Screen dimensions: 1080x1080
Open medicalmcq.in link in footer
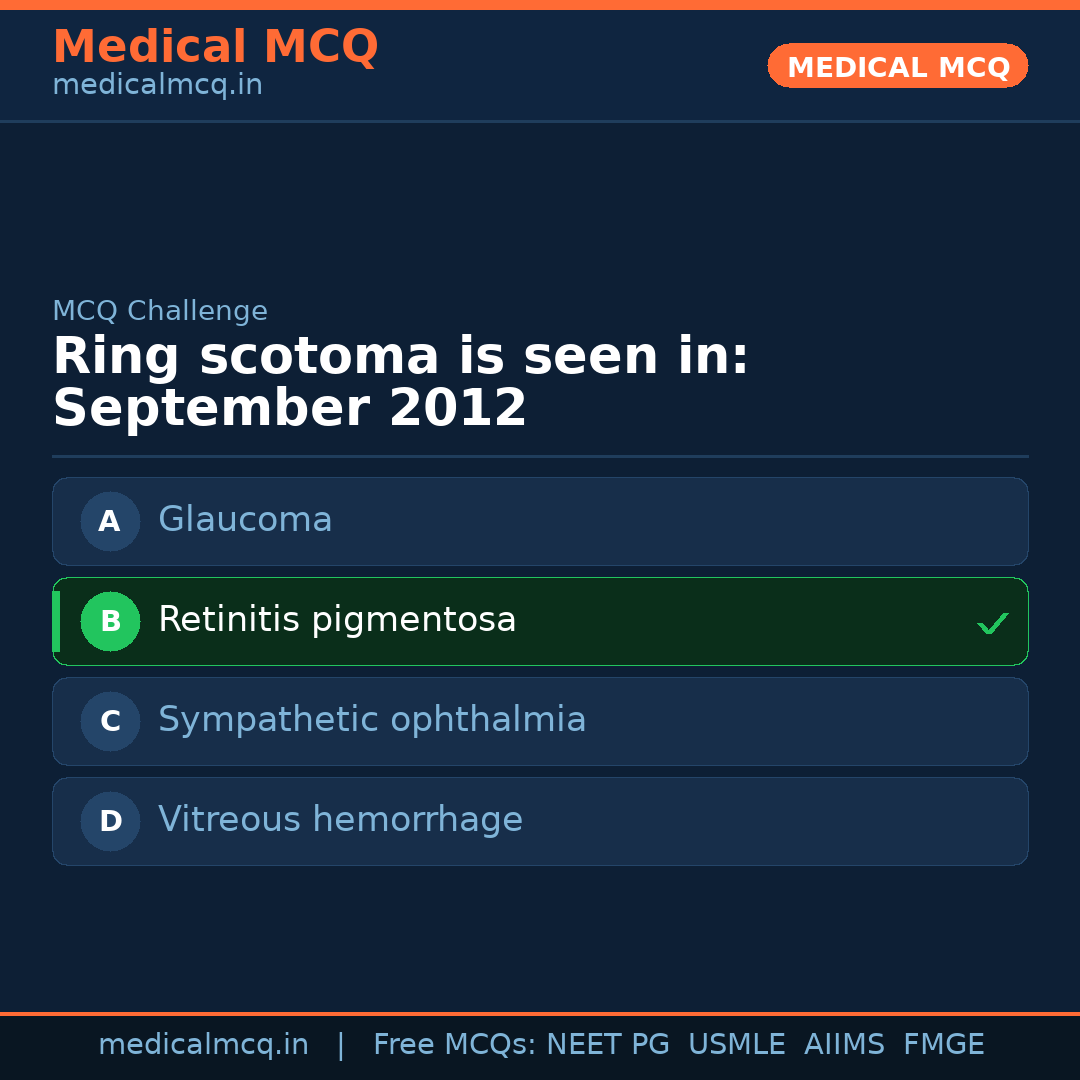pyautogui.click(x=203, y=1045)
